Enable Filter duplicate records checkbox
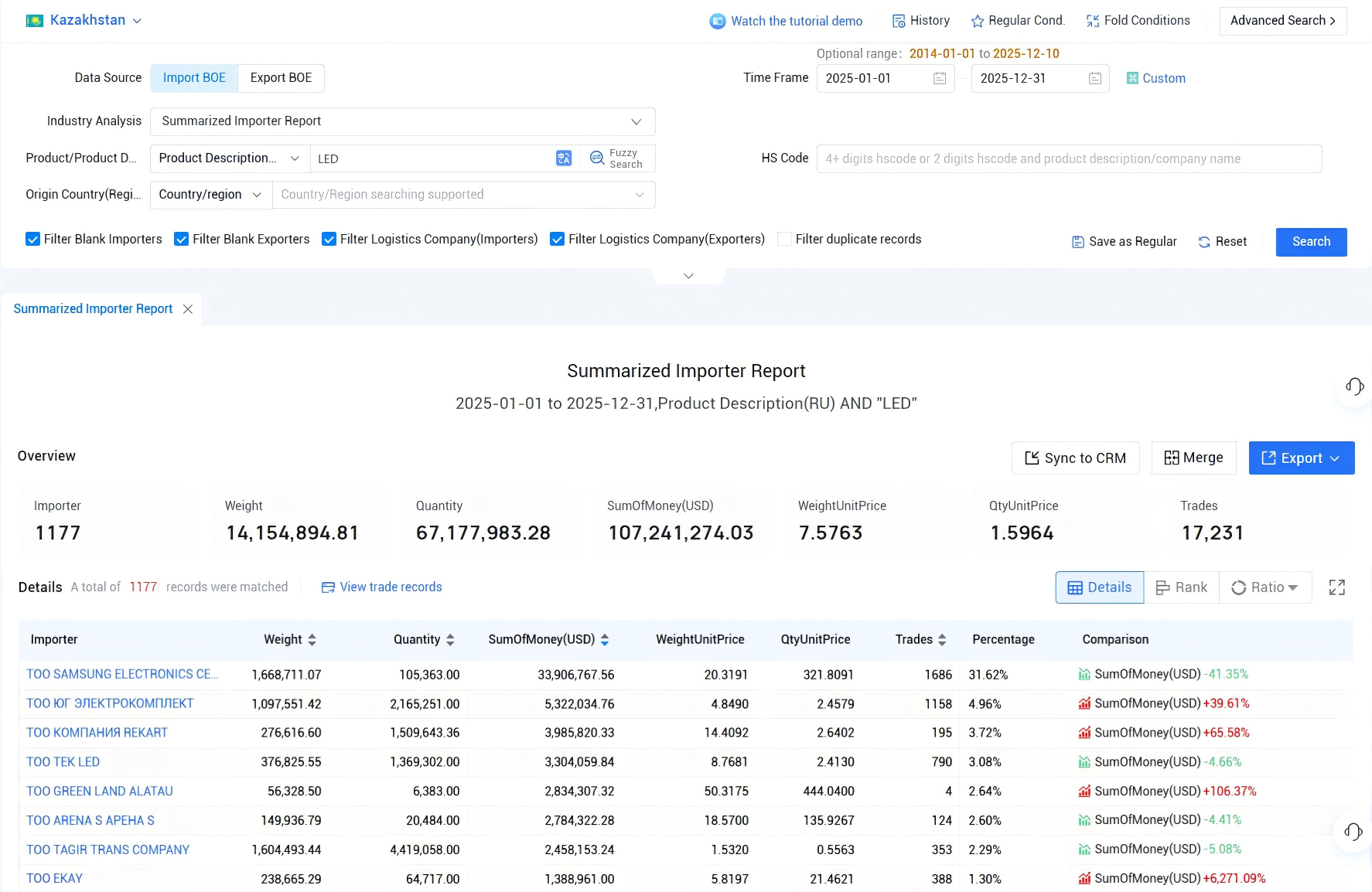This screenshot has height=892, width=1372. (784, 240)
